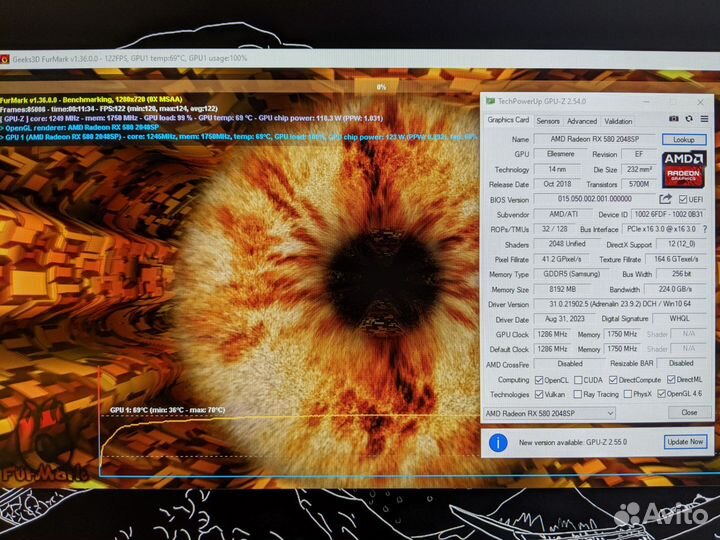Click the Texture Fillrate 164.6 GTexel/s value
Screen dimensions: 720x540
pyautogui.click(x=676, y=259)
